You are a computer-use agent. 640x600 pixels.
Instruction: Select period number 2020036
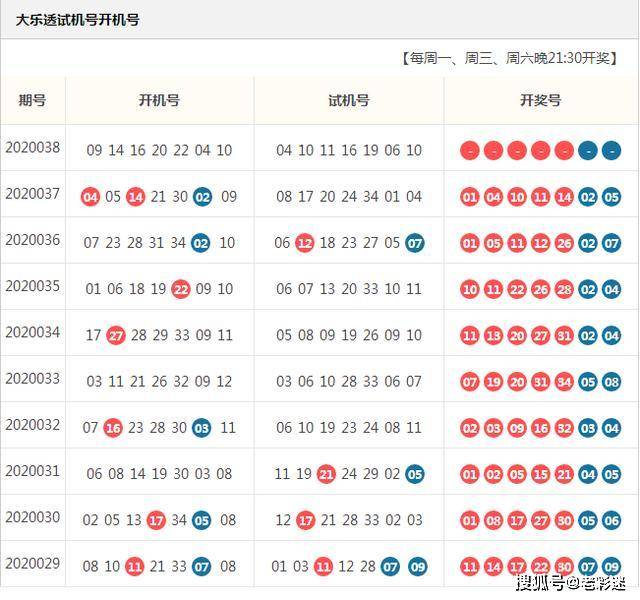tap(33, 240)
